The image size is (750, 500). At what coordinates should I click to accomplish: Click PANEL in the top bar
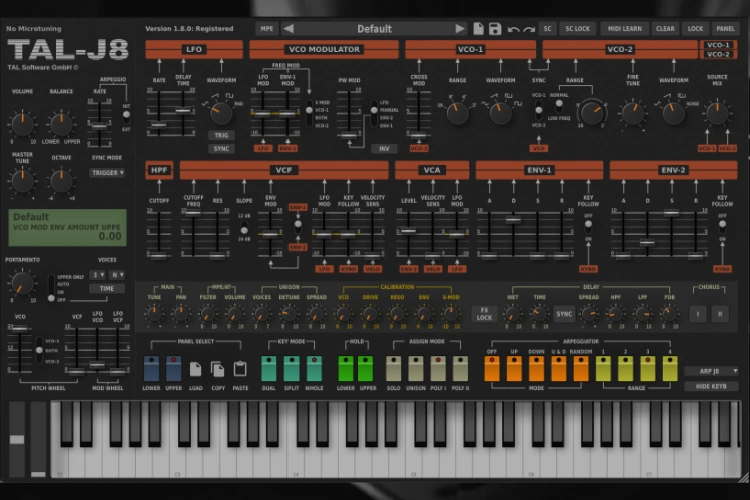(725, 29)
